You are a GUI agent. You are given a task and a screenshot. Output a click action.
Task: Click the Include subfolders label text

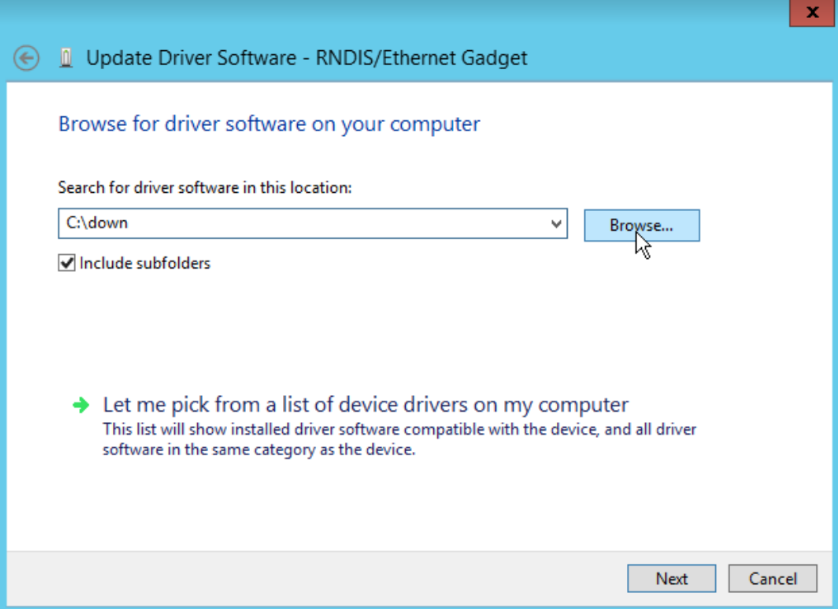tap(145, 264)
